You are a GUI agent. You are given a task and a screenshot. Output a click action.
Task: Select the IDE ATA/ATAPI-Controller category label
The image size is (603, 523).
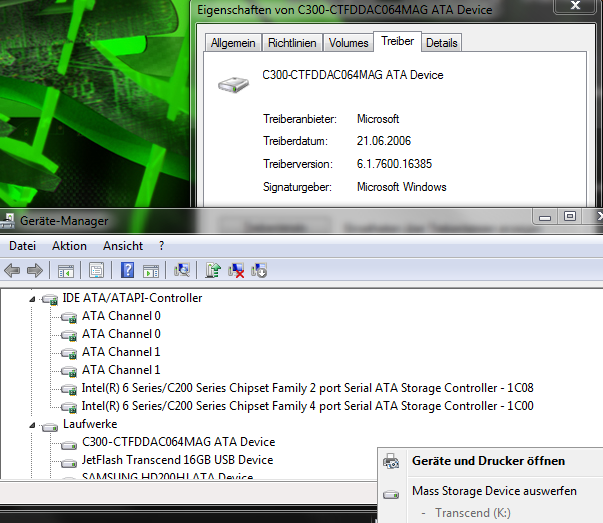(x=132, y=298)
